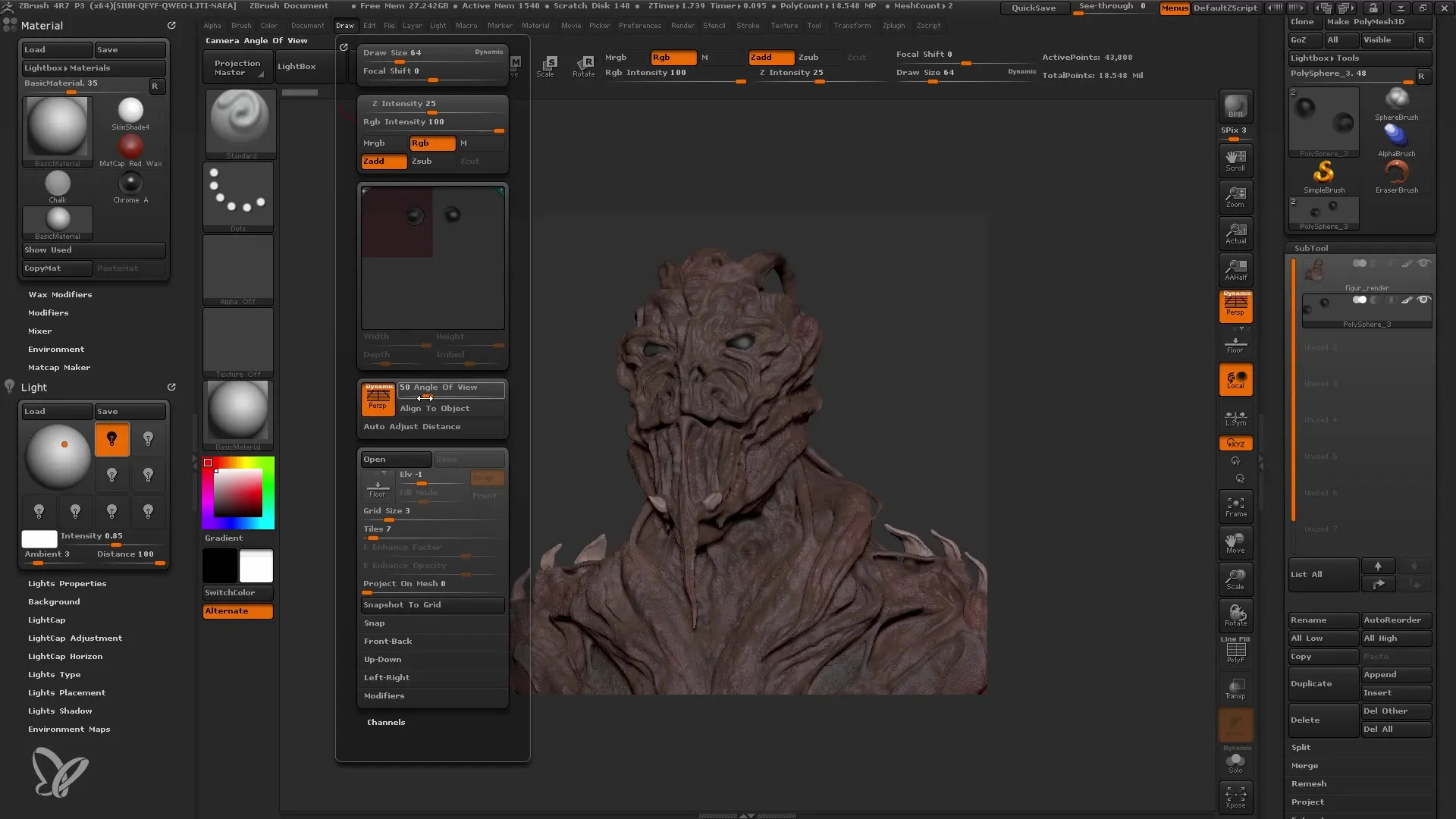The image size is (1456, 819).
Task: Open the Preferences menu
Action: 640,25
